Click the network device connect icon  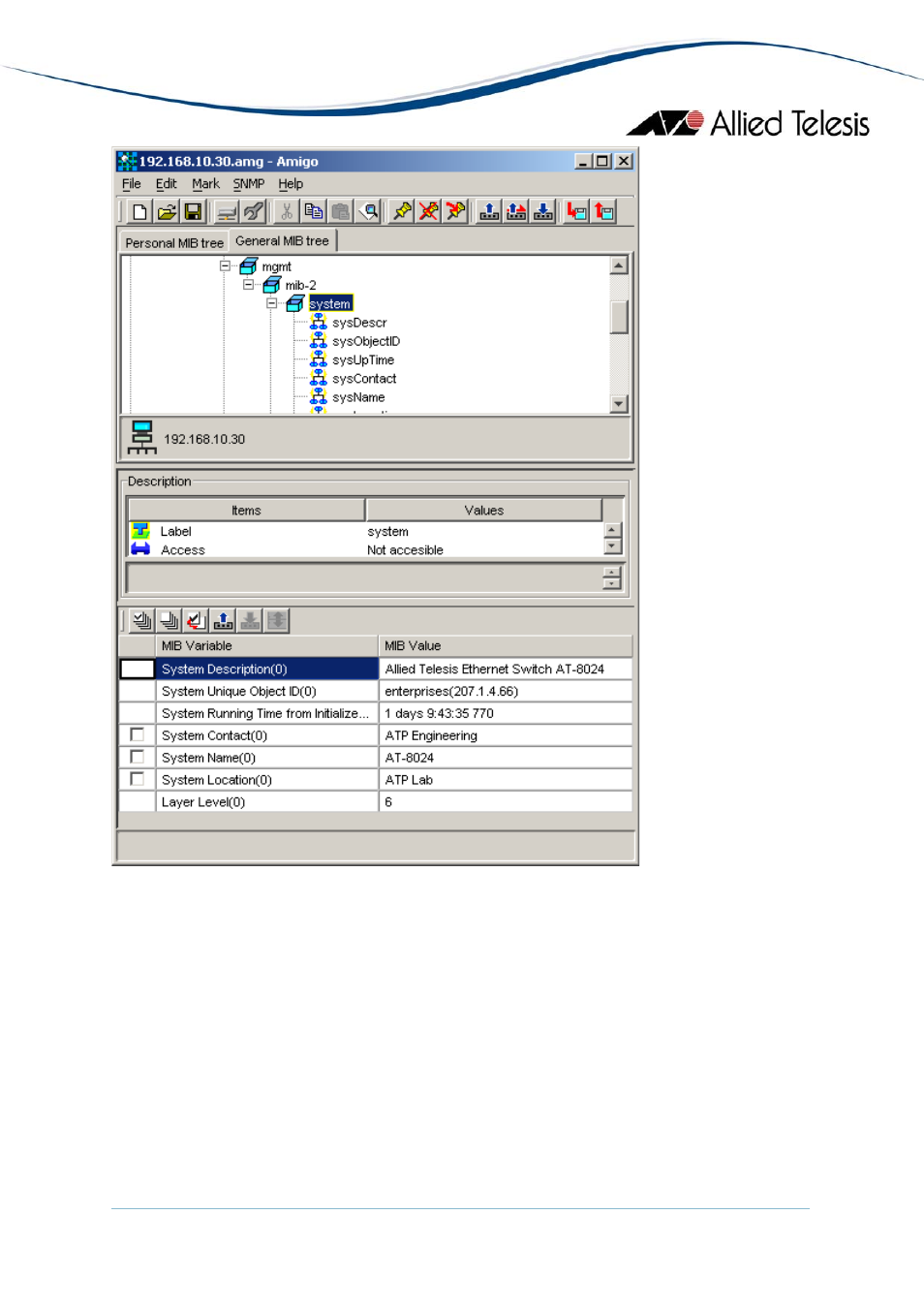(x=227, y=211)
